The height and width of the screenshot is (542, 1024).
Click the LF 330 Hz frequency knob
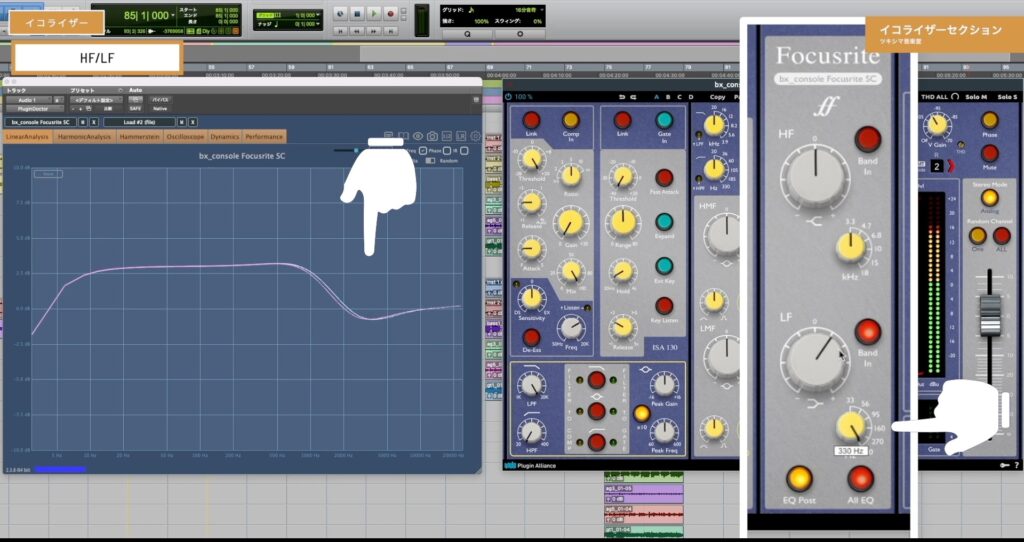click(x=852, y=426)
